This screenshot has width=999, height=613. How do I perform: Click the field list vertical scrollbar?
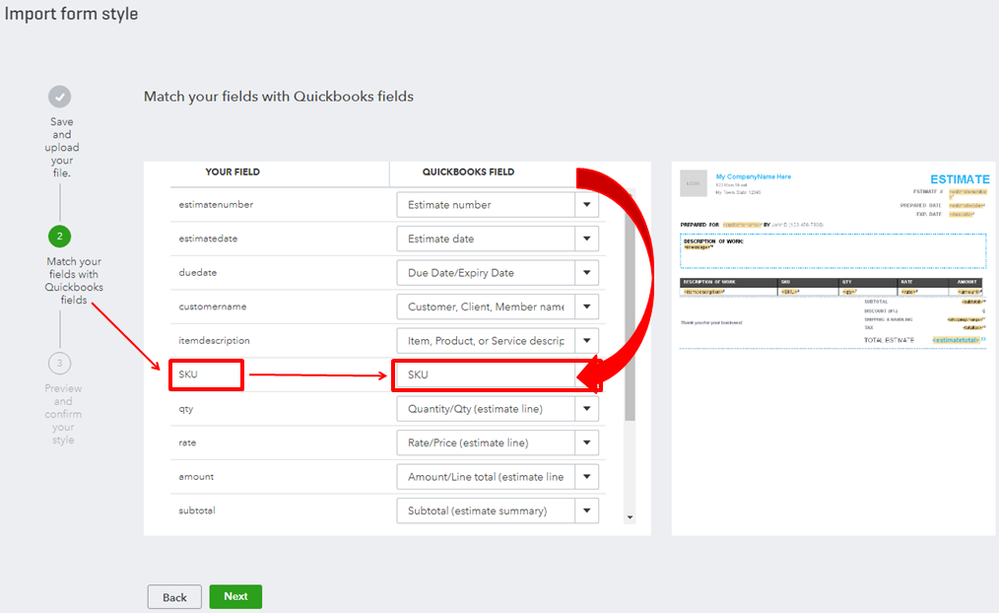(x=629, y=300)
